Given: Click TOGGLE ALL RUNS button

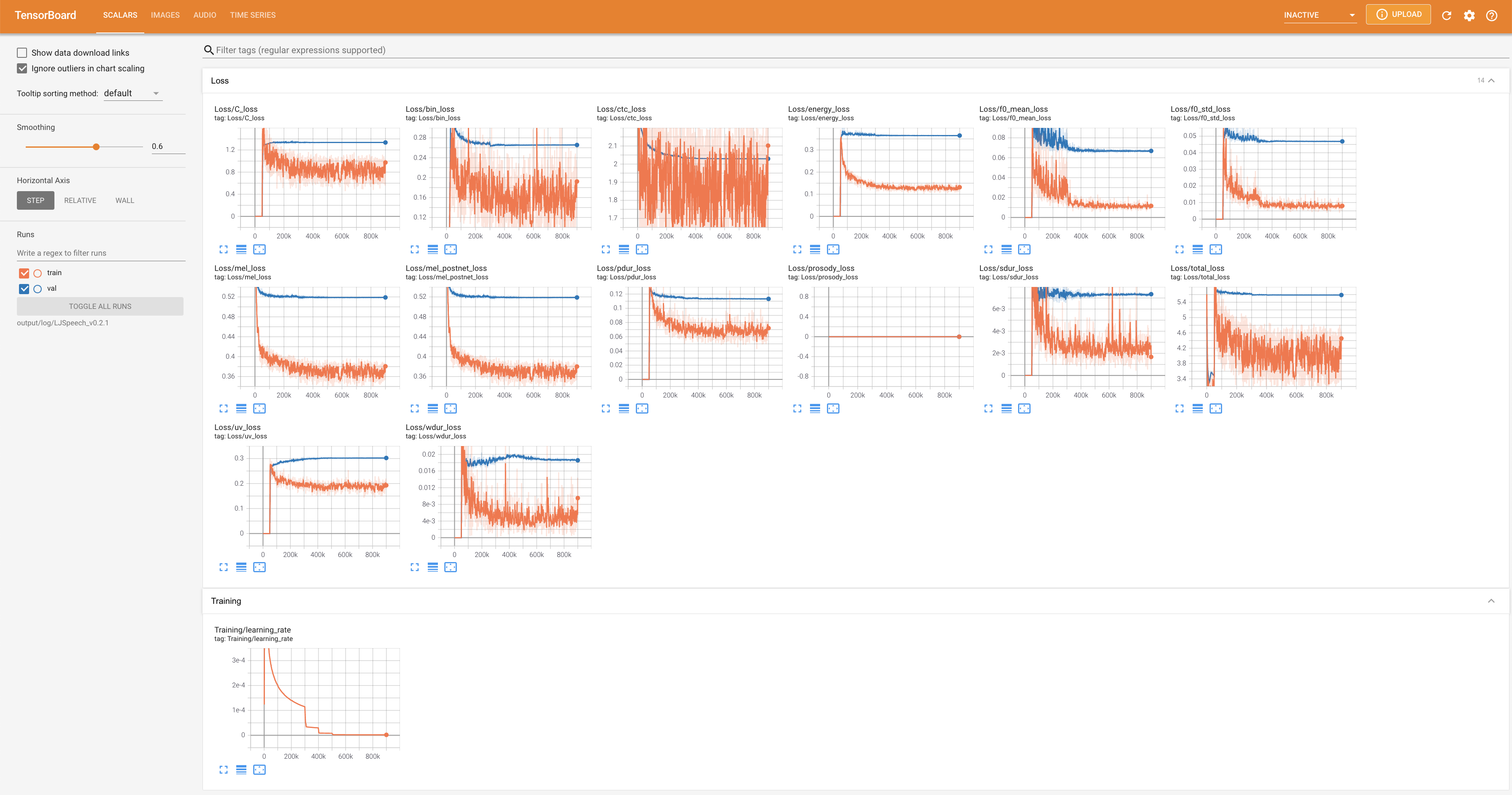Looking at the screenshot, I should (x=100, y=306).
